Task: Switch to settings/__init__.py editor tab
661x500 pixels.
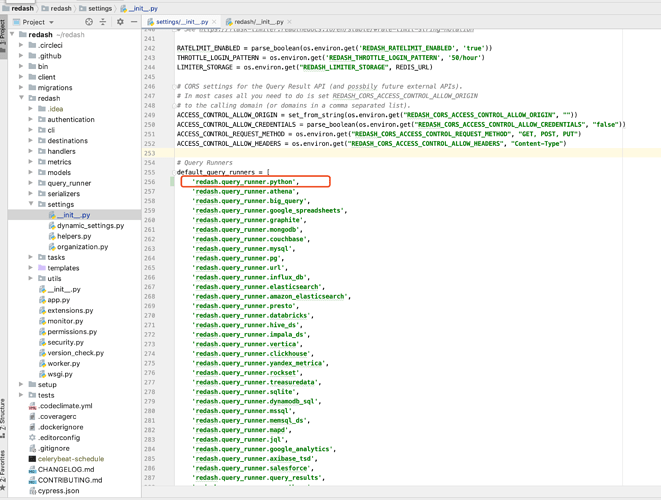Action: [182, 22]
